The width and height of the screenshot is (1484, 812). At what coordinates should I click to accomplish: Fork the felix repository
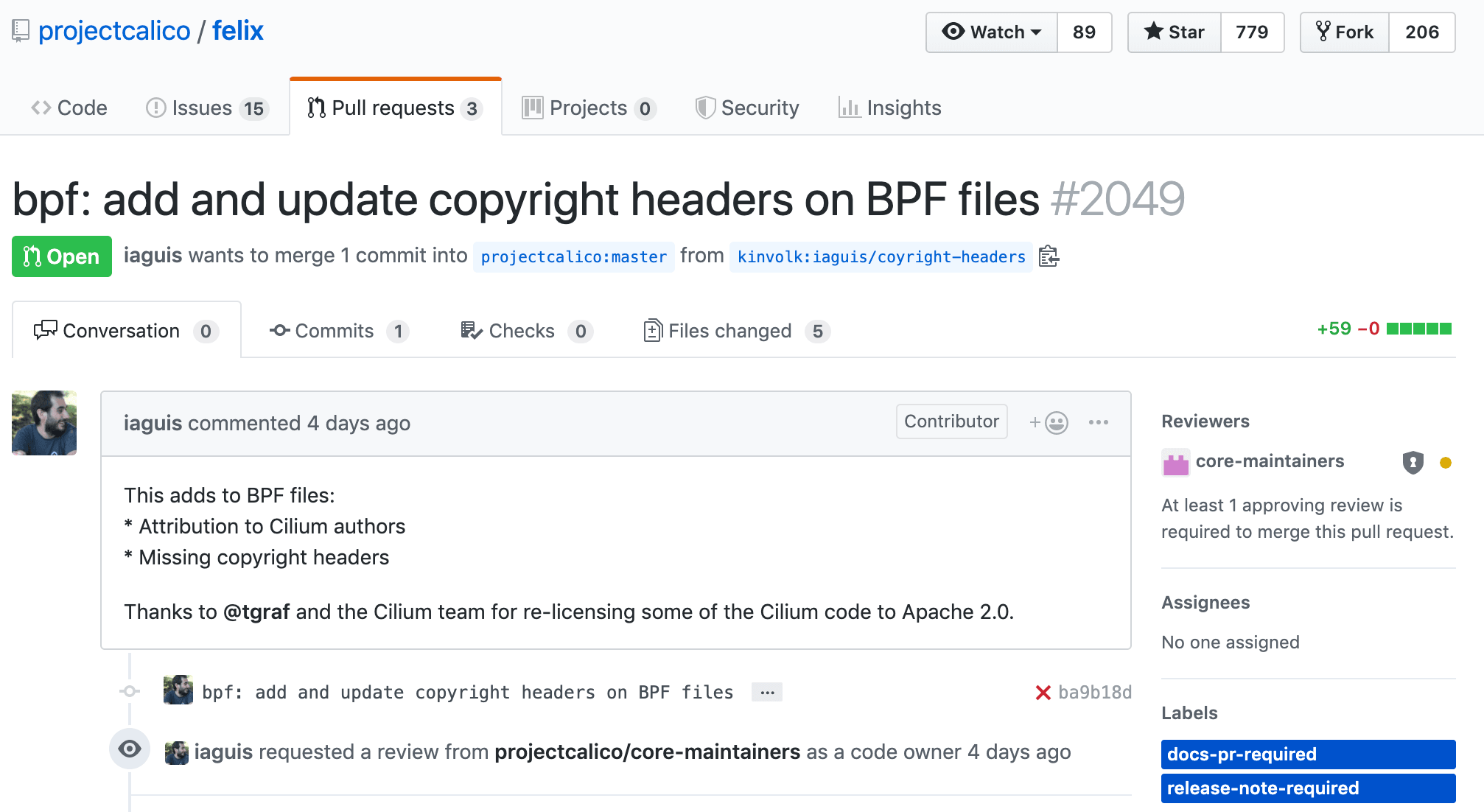click(1345, 32)
